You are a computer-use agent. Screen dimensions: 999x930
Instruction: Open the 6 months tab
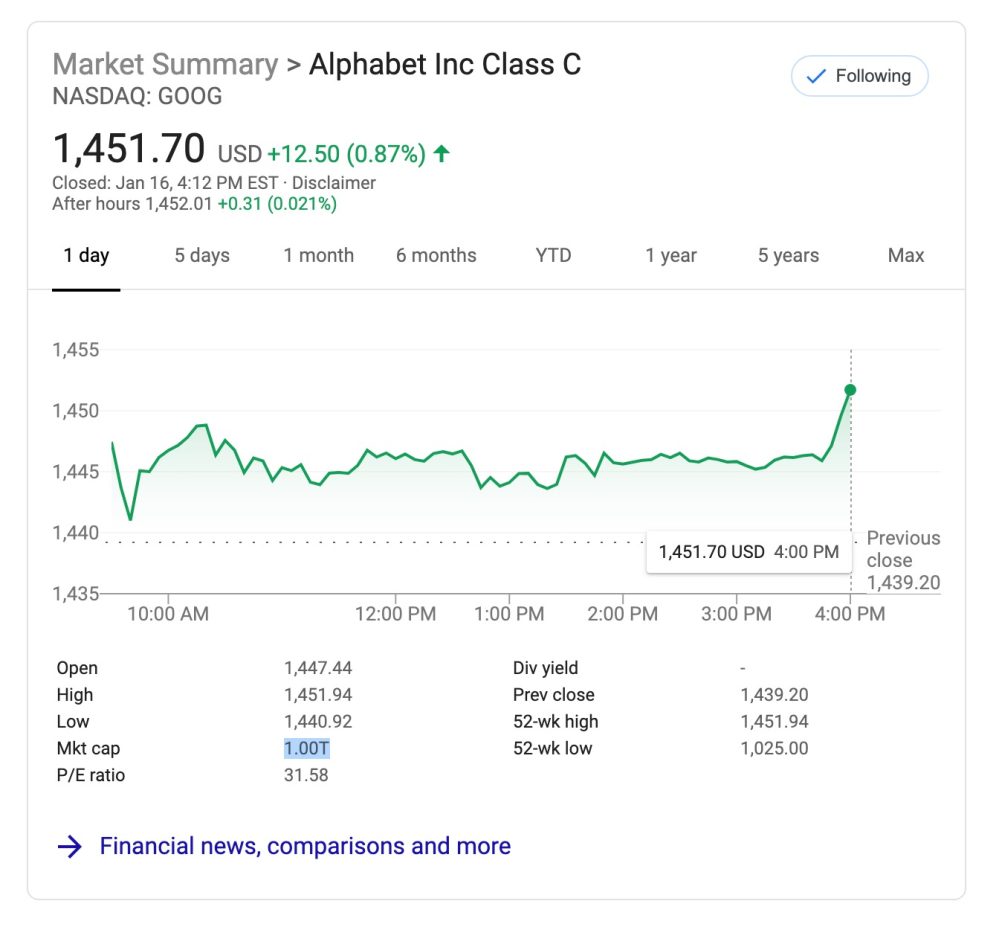click(436, 256)
